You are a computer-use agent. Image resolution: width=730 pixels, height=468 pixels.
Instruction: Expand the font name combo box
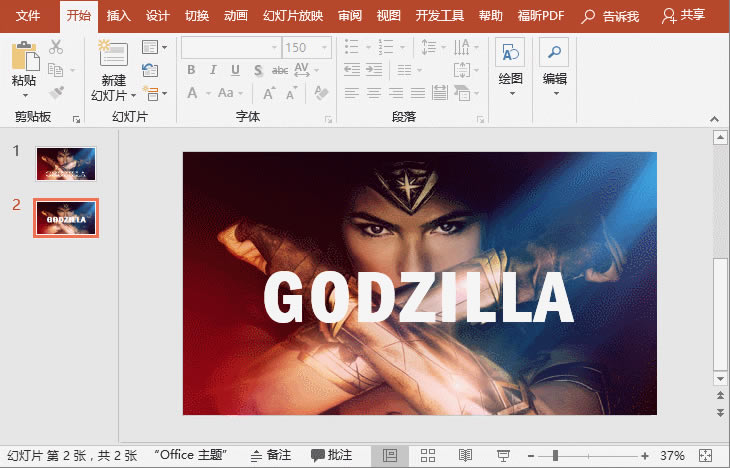pyautogui.click(x=273, y=47)
